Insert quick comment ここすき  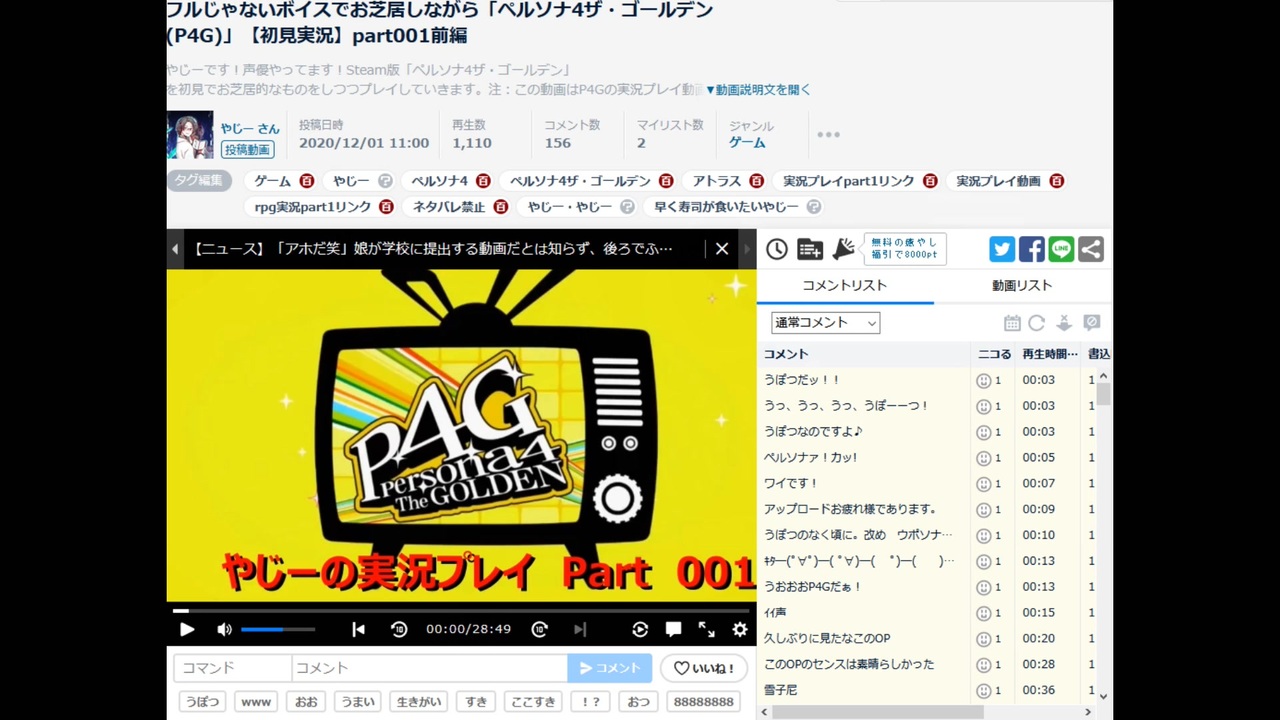pos(533,702)
